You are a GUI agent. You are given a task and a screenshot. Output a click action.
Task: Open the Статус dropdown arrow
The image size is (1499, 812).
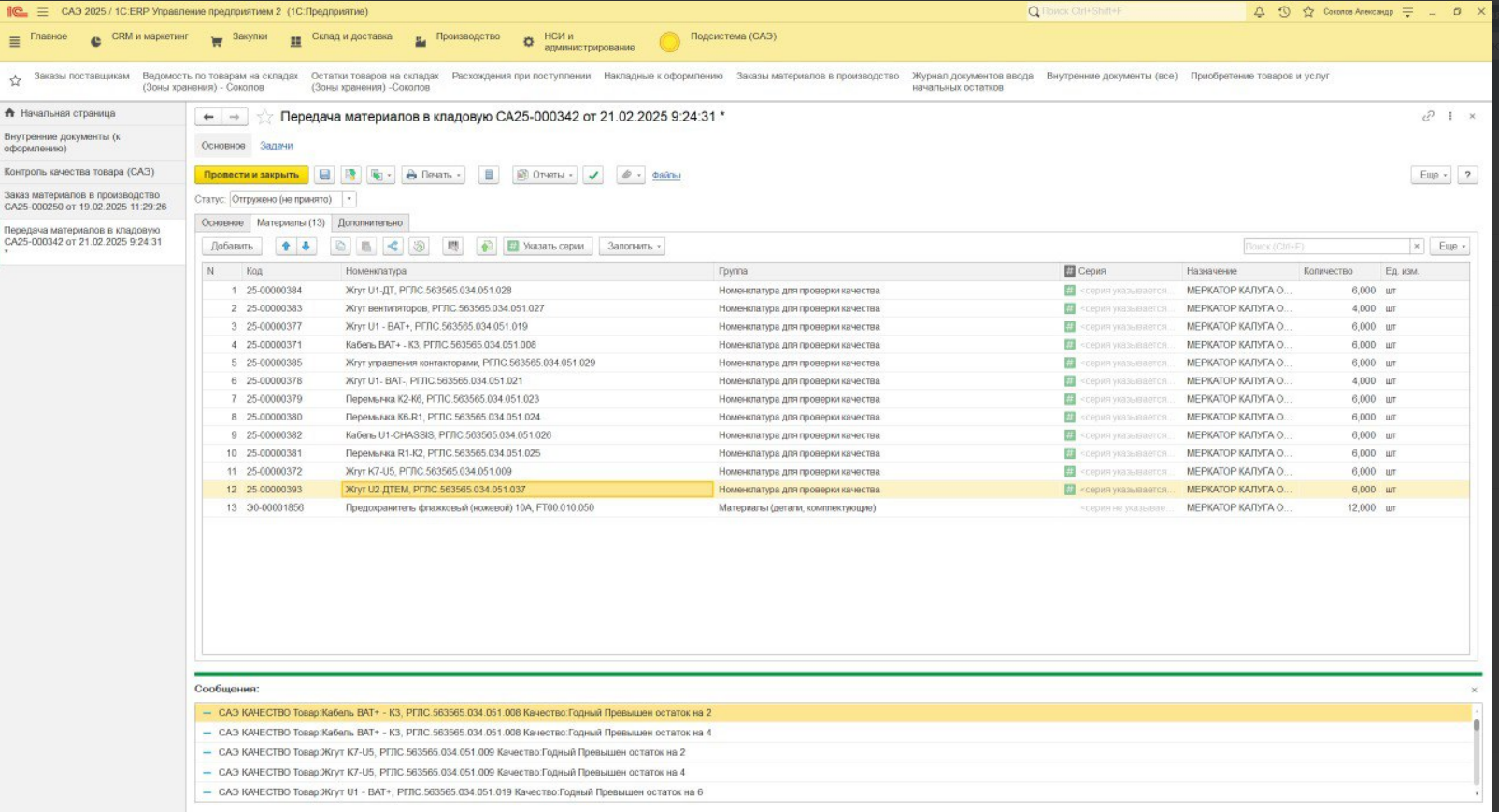coord(350,199)
